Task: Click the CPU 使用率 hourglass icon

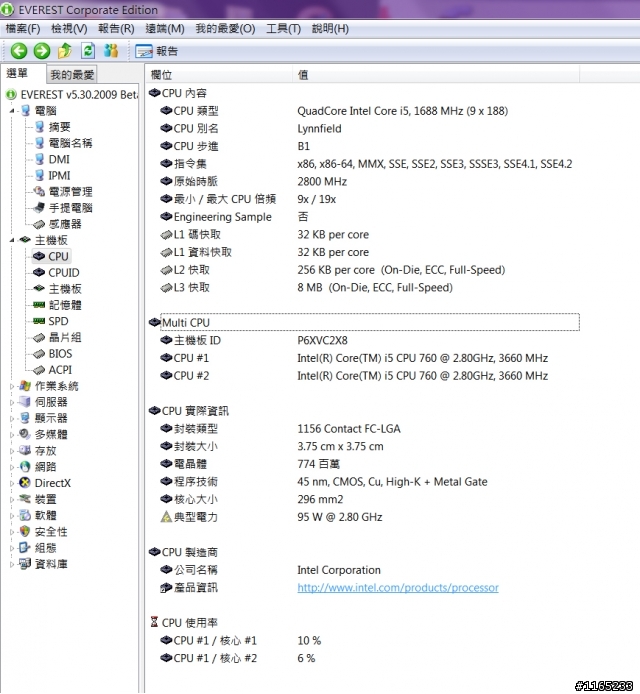Action: (154, 622)
